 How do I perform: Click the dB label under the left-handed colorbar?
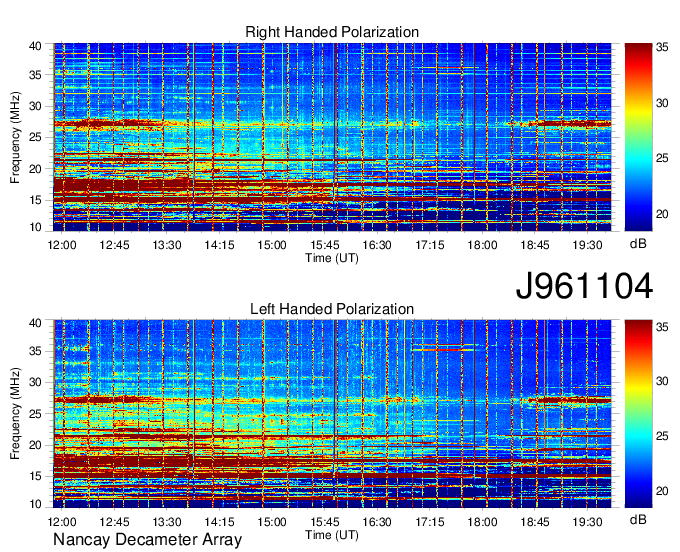638,520
